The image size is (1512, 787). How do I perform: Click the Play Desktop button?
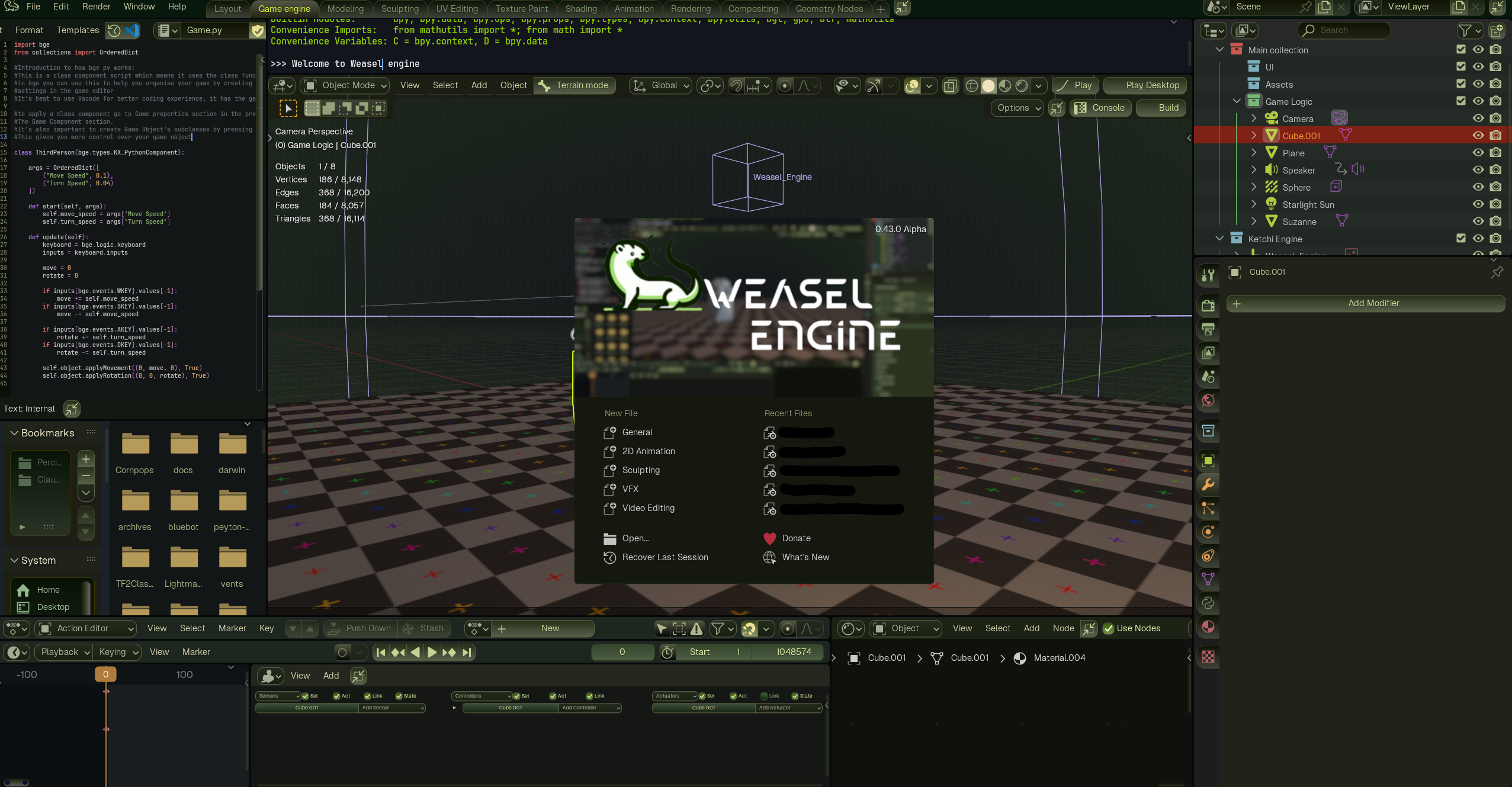click(1145, 85)
